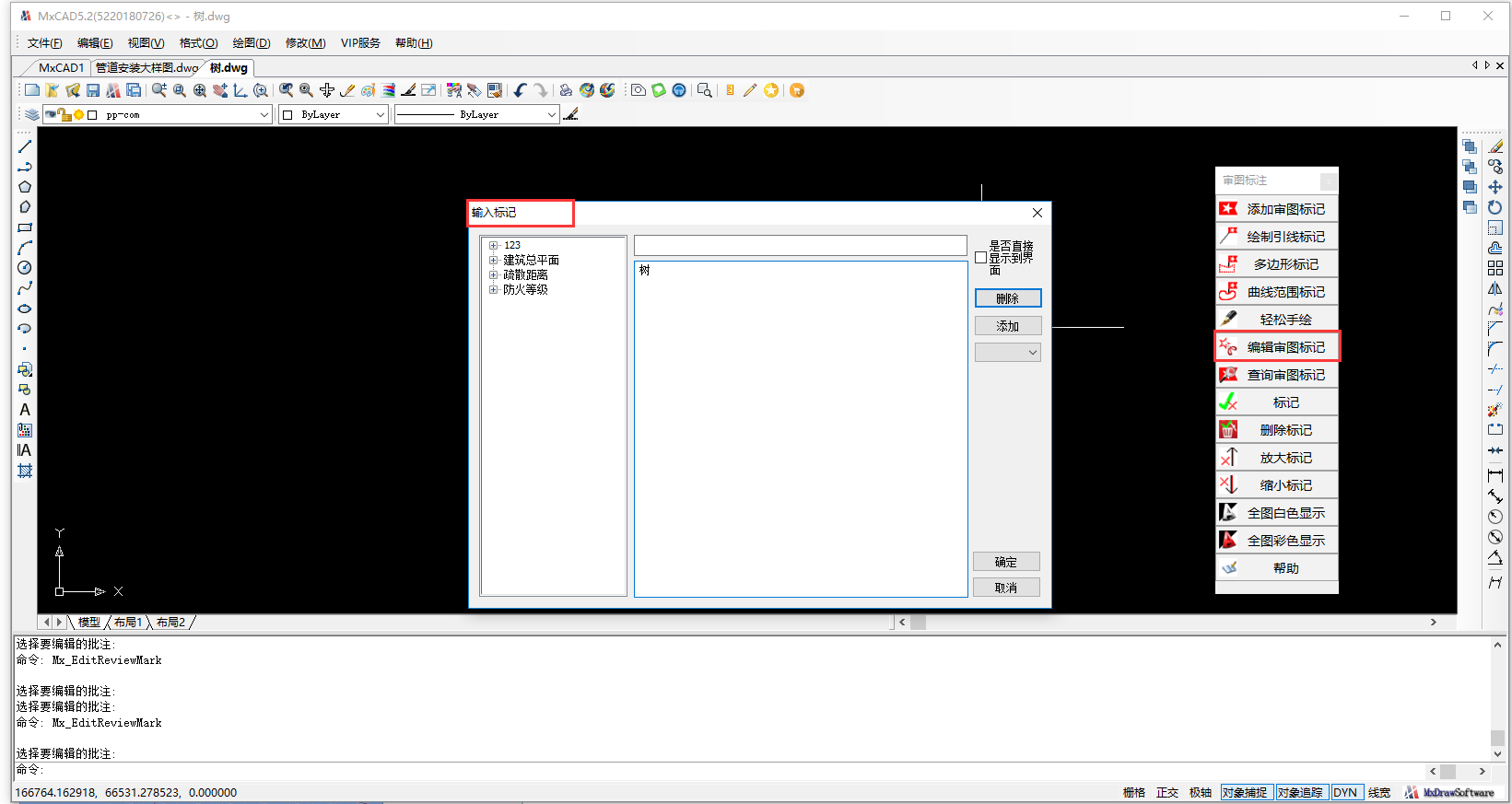Select the Ellipse drawing tool
The height and width of the screenshot is (804, 1512).
[25, 309]
